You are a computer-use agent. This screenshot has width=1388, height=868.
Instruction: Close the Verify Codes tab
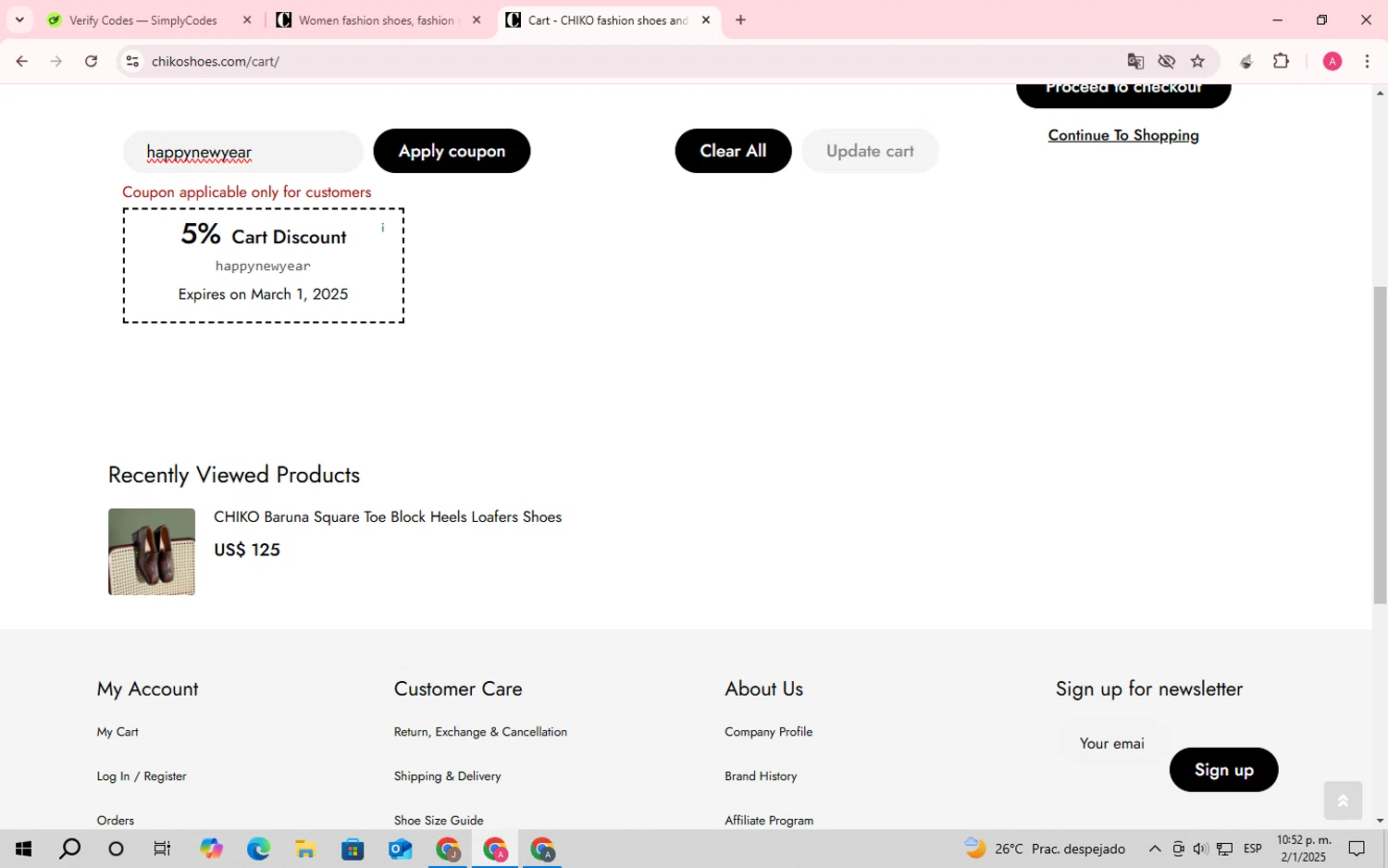point(247,19)
